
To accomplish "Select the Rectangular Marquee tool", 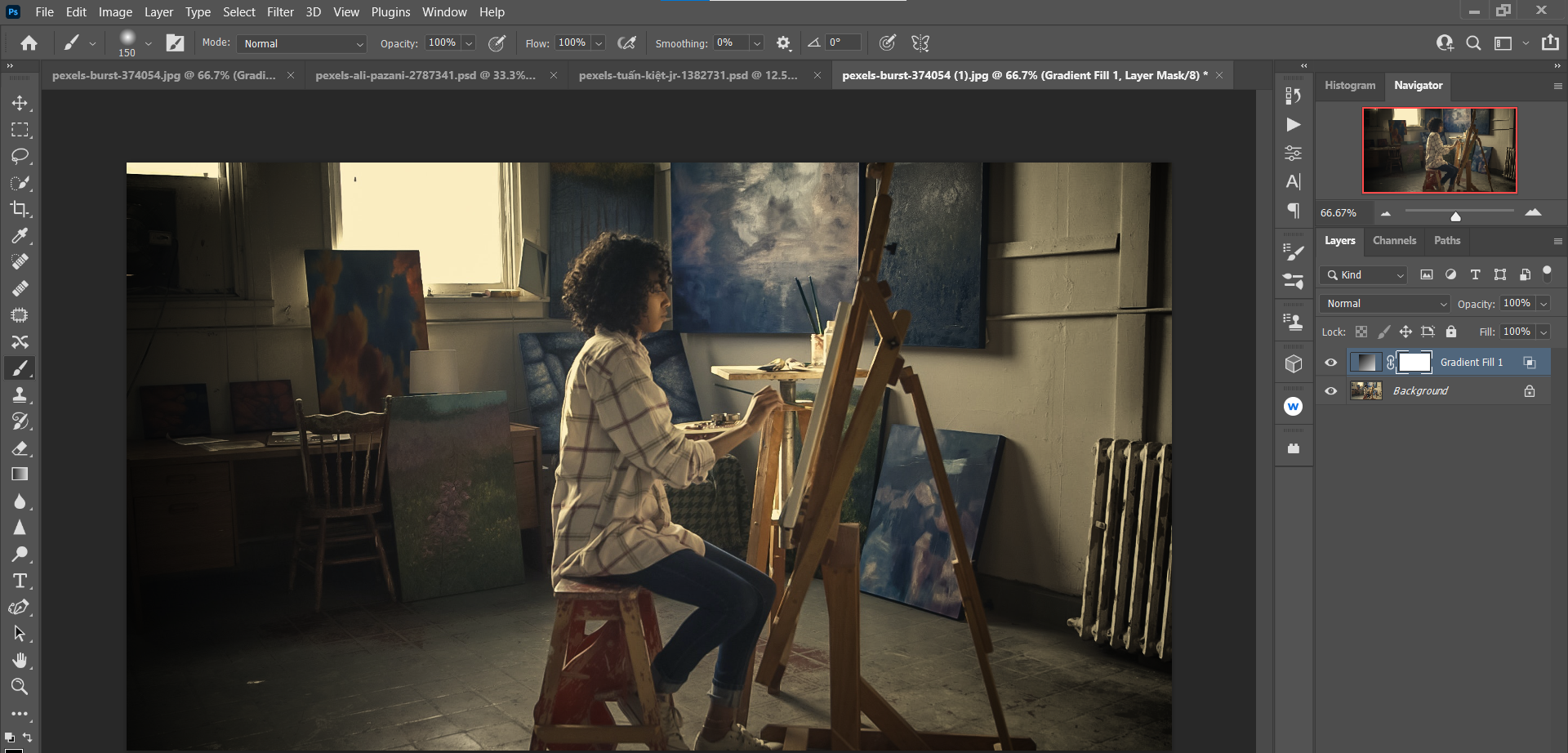I will click(x=20, y=130).
